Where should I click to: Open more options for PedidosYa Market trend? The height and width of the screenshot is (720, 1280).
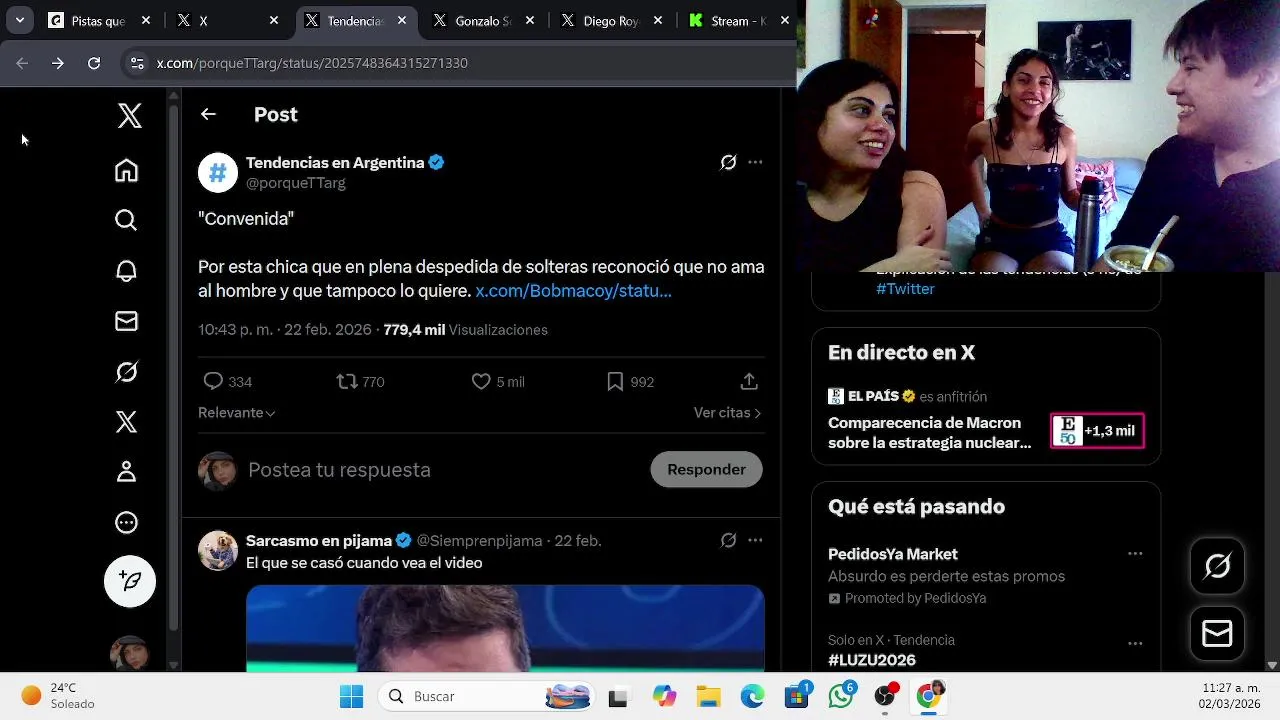point(1135,554)
